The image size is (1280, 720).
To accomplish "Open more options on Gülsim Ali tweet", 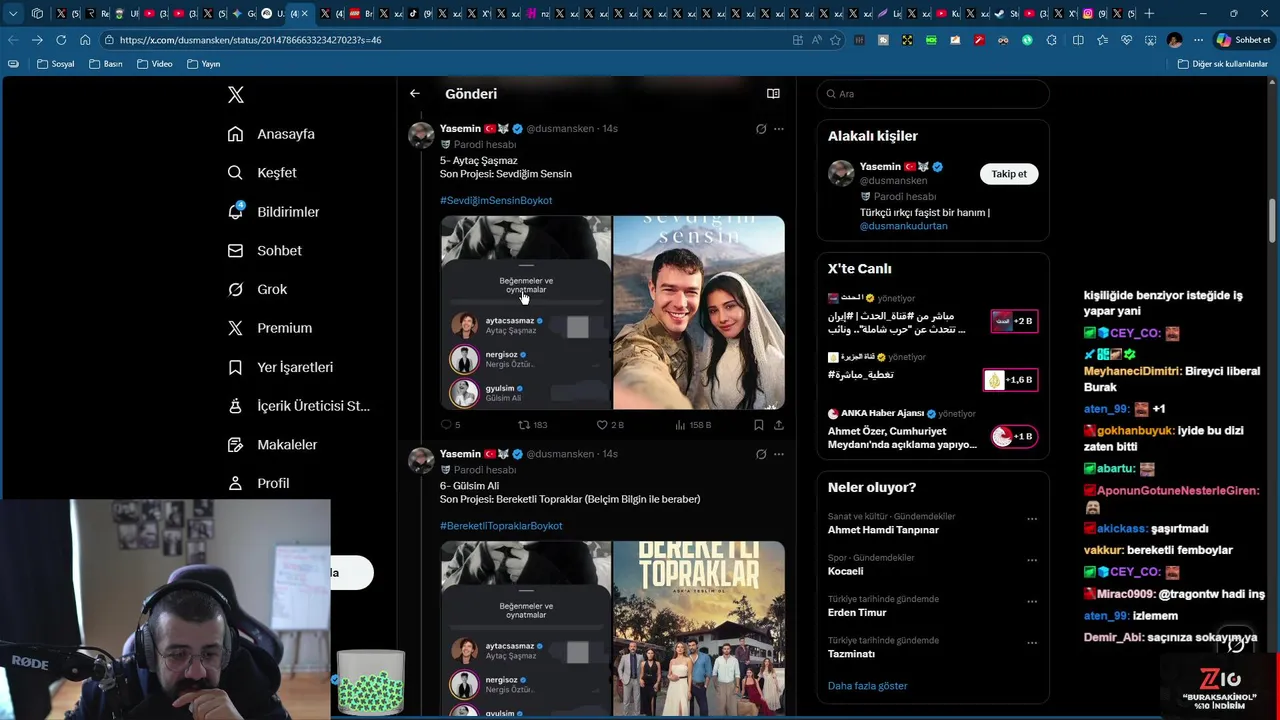I will point(779,454).
